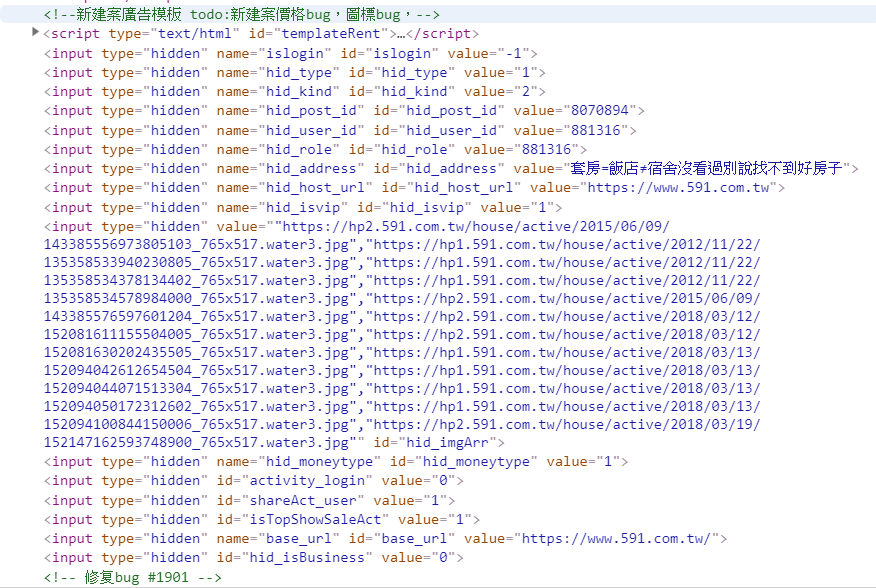Click filename 15209405017231​2602_765x517.water3.jpg
This screenshot has width=876, height=588.
tap(196, 406)
